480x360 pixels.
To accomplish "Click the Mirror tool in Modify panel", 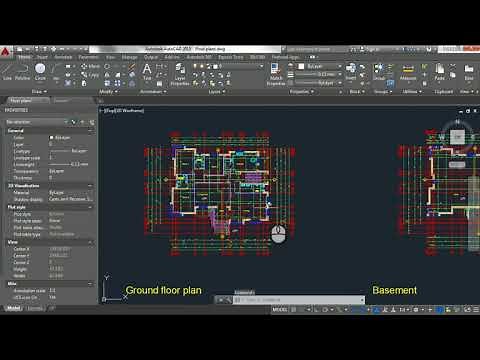I will (107, 75).
